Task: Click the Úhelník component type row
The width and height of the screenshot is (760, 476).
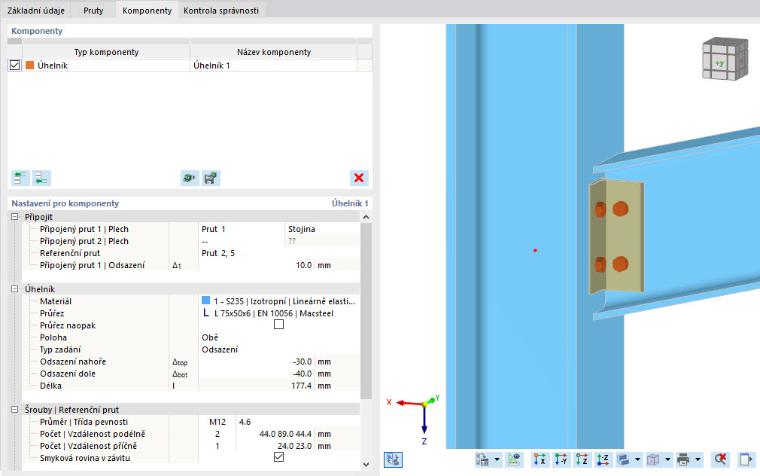Action: point(106,65)
